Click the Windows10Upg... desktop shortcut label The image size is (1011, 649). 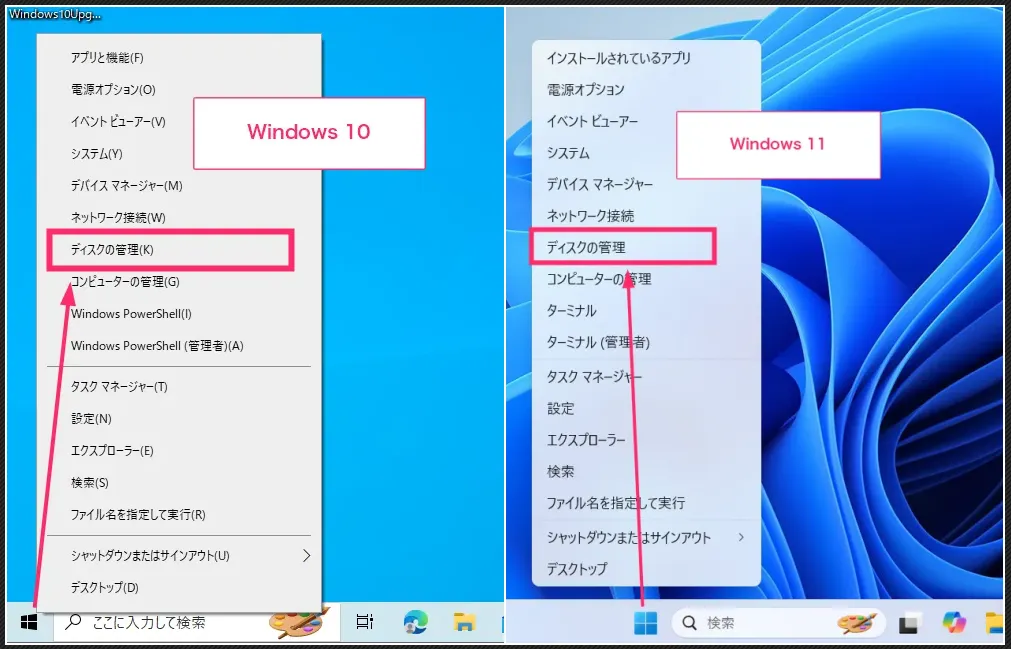point(55,14)
